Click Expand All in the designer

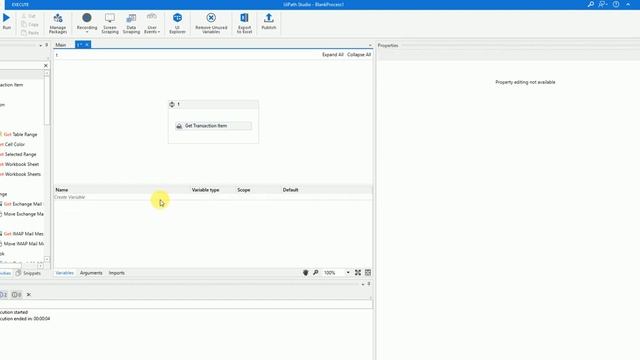tap(333, 54)
